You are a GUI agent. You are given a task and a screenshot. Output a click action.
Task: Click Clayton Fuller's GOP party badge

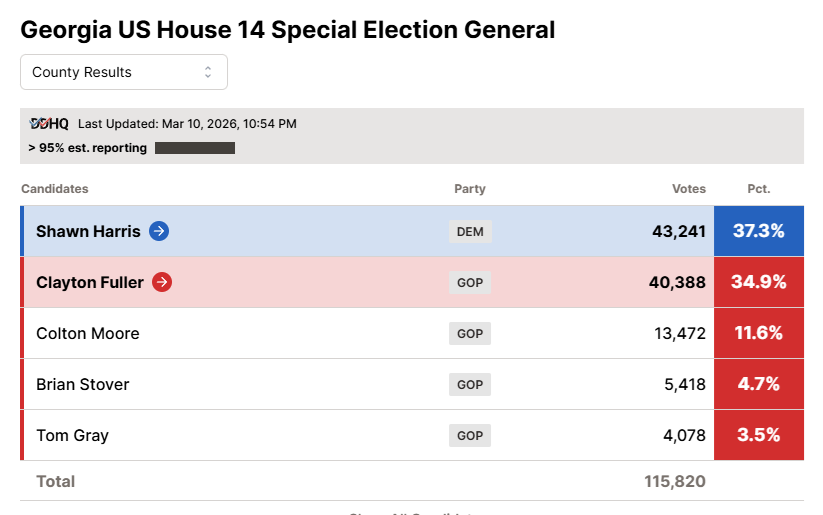470,283
